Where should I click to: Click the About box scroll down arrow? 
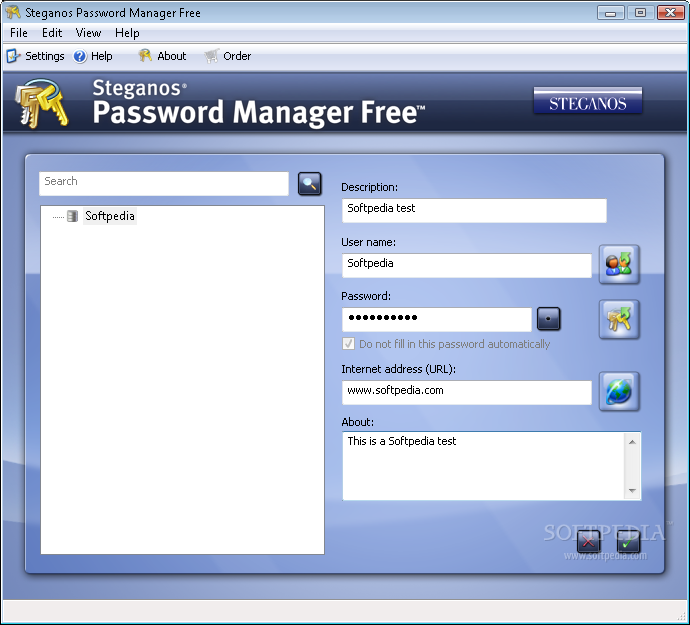click(632, 491)
